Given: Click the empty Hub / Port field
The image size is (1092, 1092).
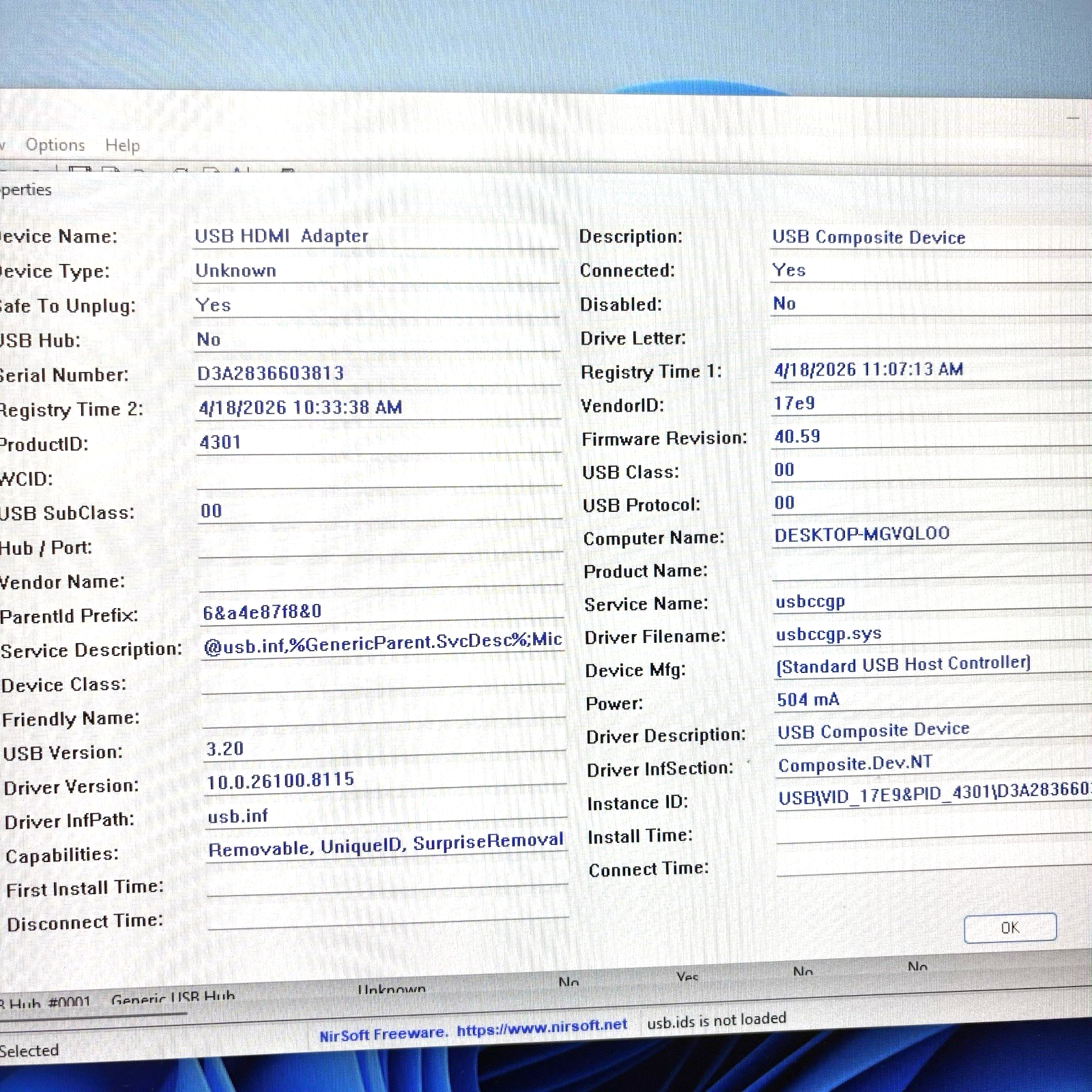Looking at the screenshot, I should (x=381, y=545).
